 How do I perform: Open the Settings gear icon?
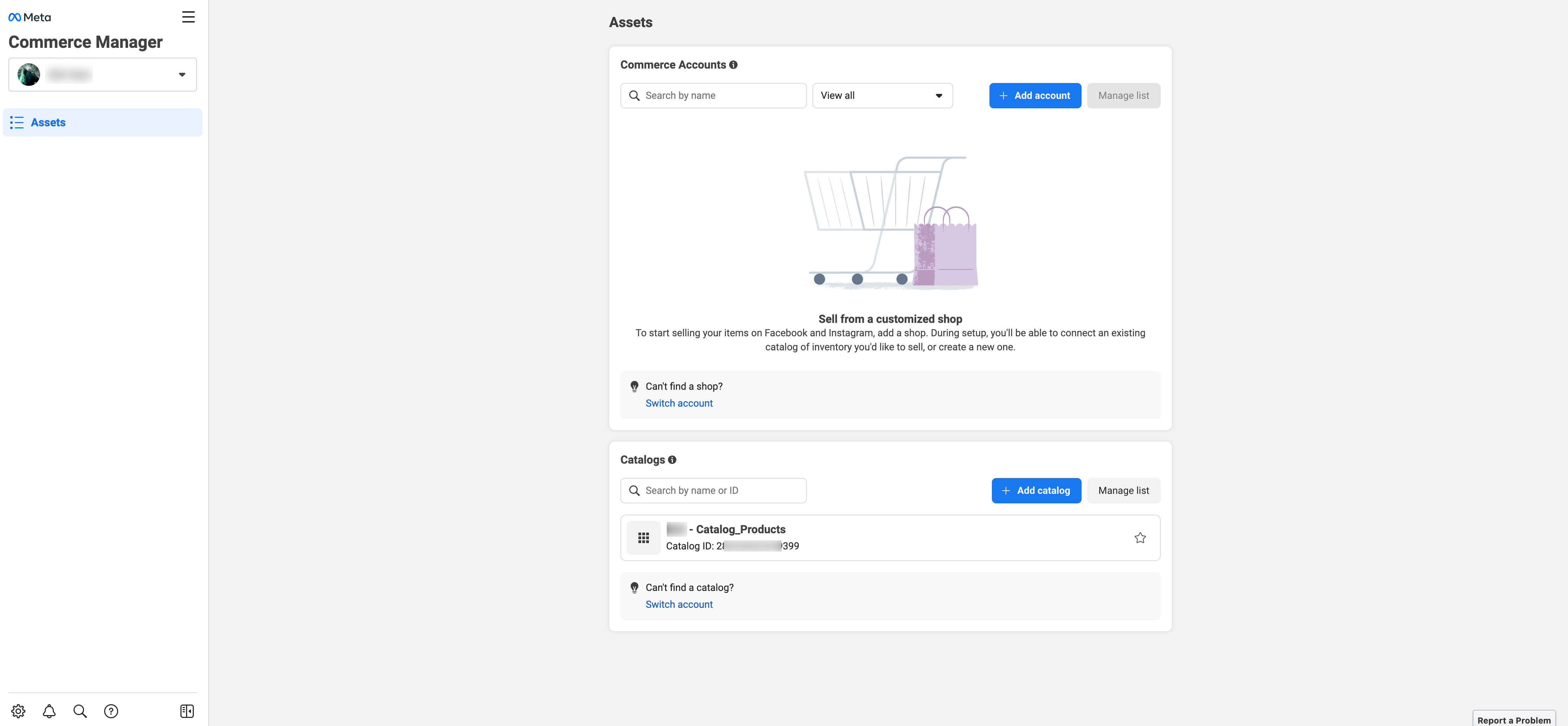click(x=18, y=711)
